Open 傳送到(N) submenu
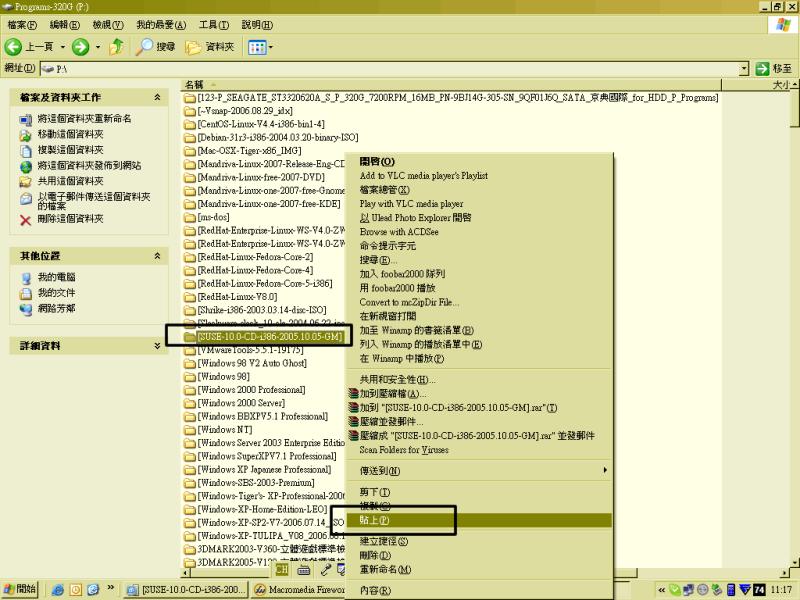This screenshot has height=600, width=800. click(479, 470)
